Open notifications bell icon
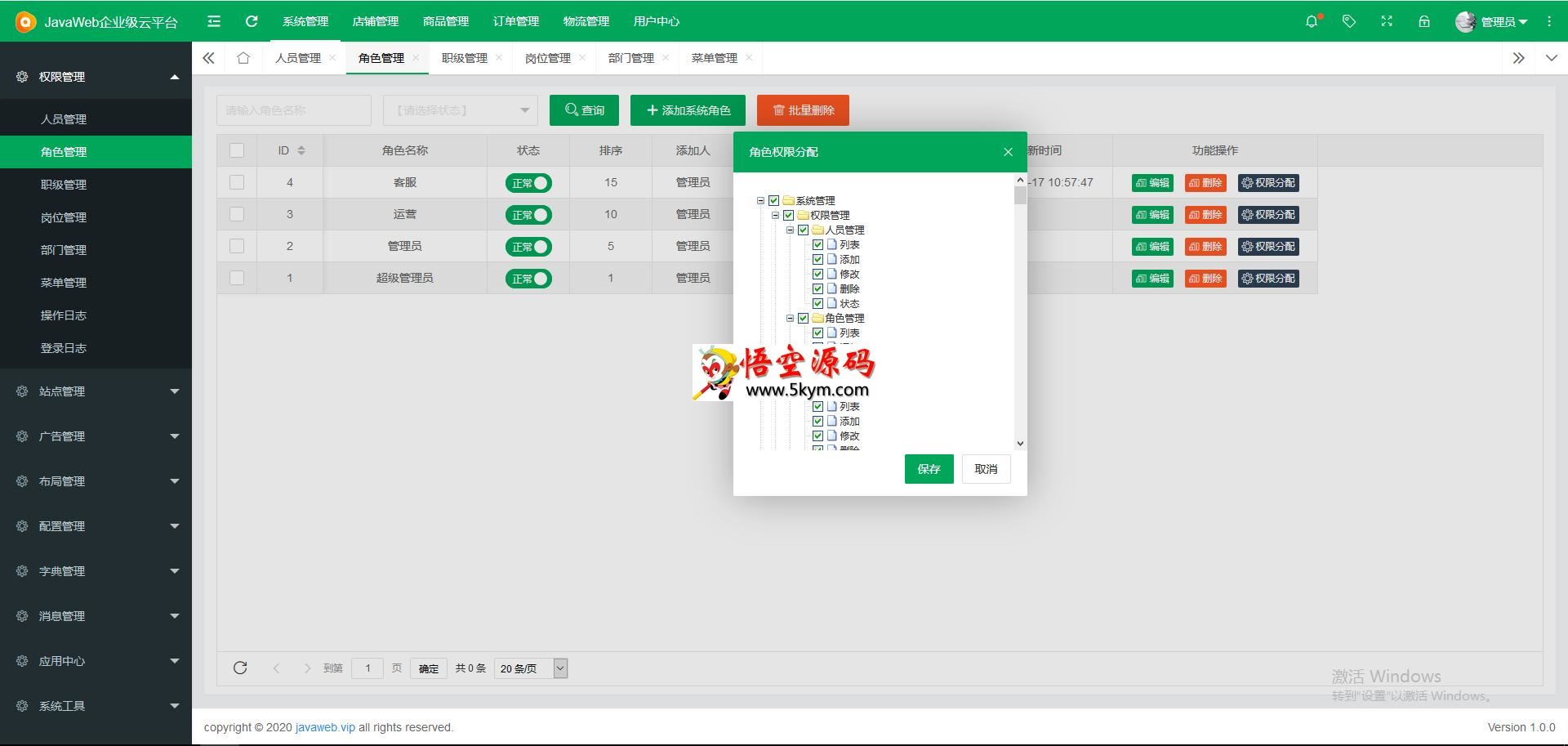 [x=1312, y=21]
